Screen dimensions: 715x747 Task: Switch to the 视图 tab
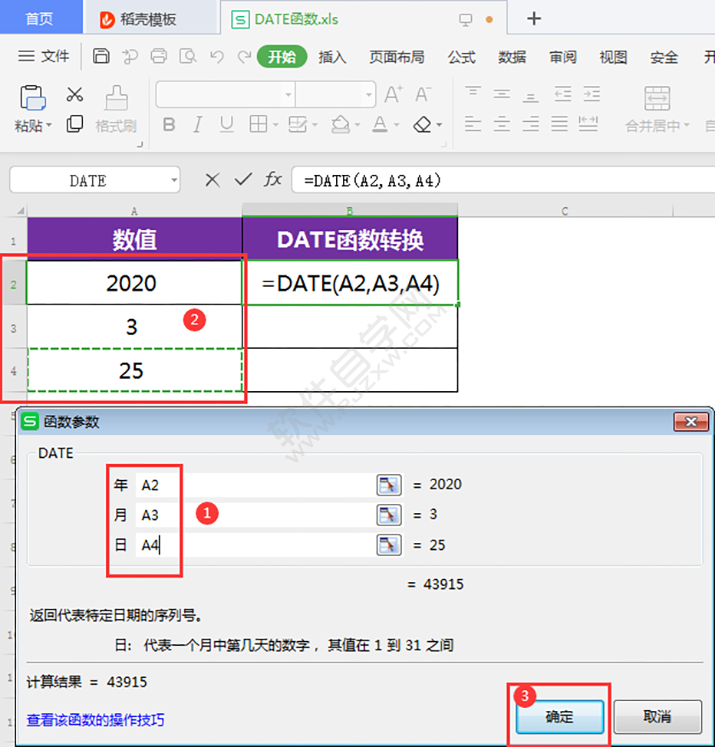coord(614,57)
